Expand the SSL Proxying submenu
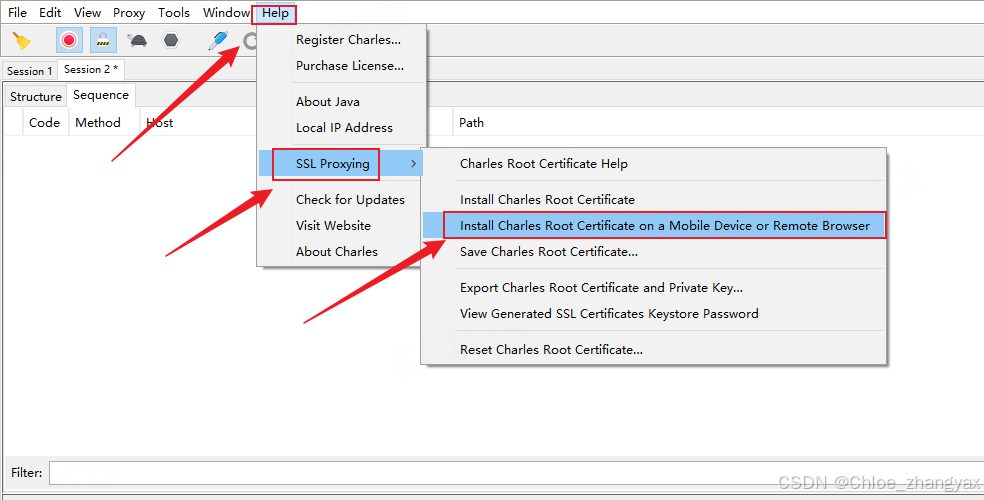 point(342,164)
